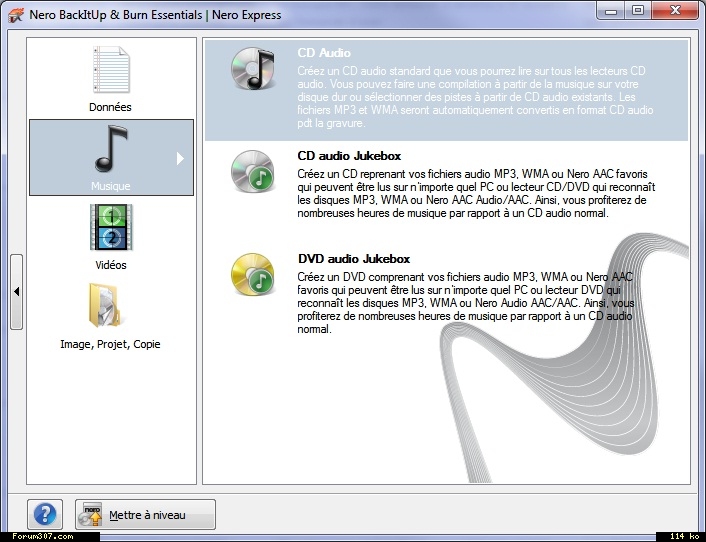
Task: Minimize the Nero Express window
Action: tap(611, 11)
